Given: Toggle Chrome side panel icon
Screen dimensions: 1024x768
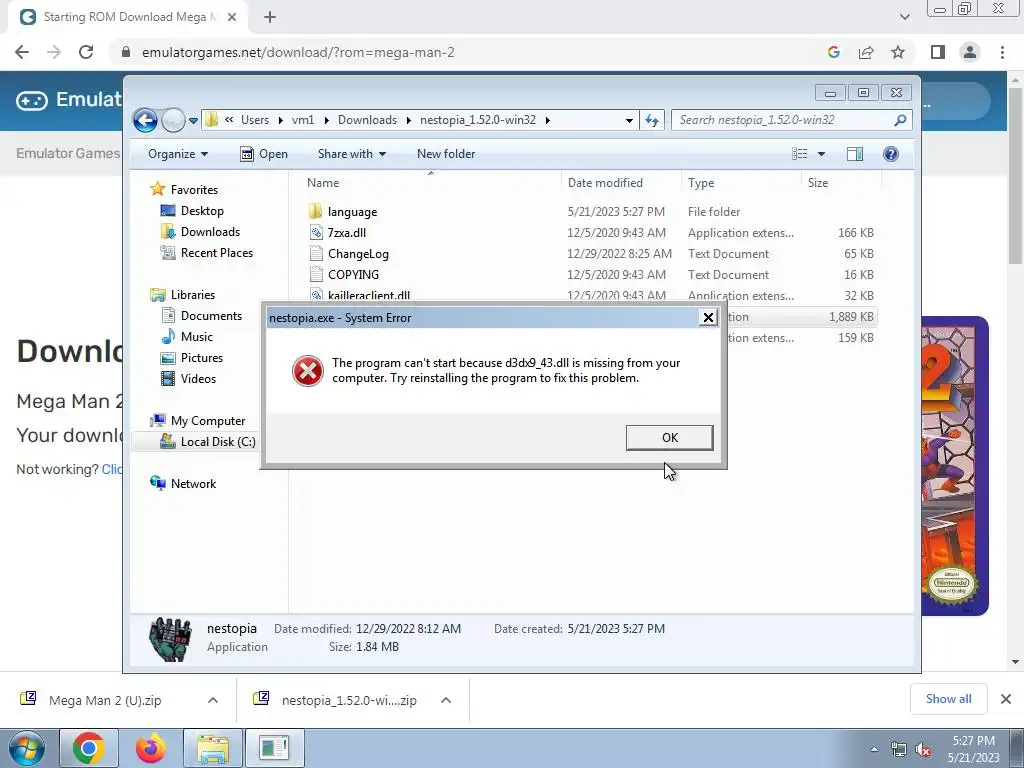Looking at the screenshot, I should click(x=938, y=52).
